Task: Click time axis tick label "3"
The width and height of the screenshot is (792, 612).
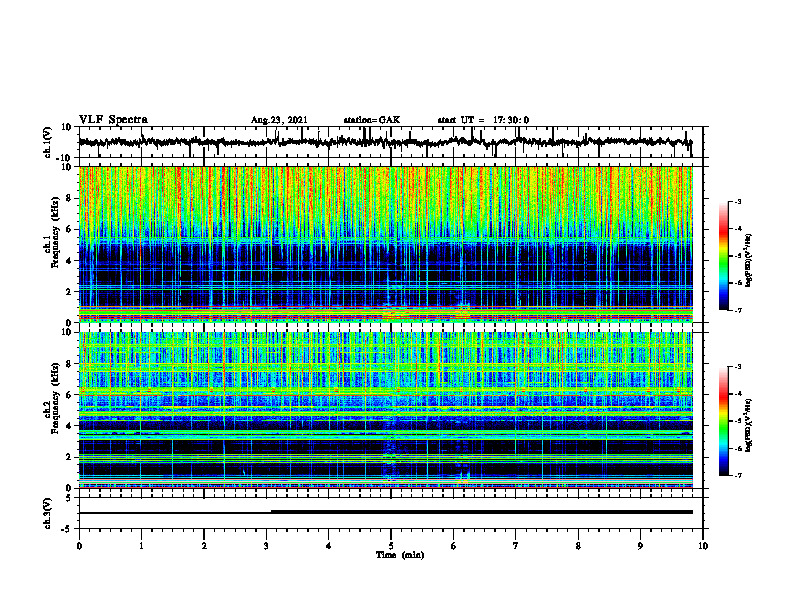Action: click(x=266, y=546)
